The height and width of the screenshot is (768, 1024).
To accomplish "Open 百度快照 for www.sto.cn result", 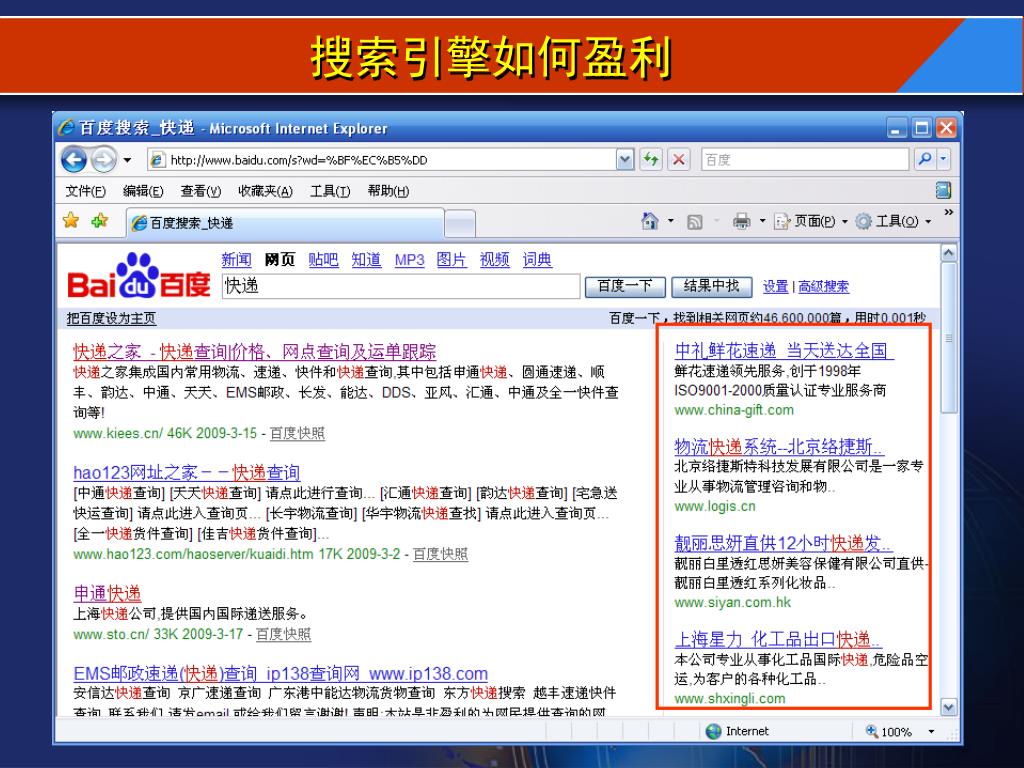I will pos(283,634).
